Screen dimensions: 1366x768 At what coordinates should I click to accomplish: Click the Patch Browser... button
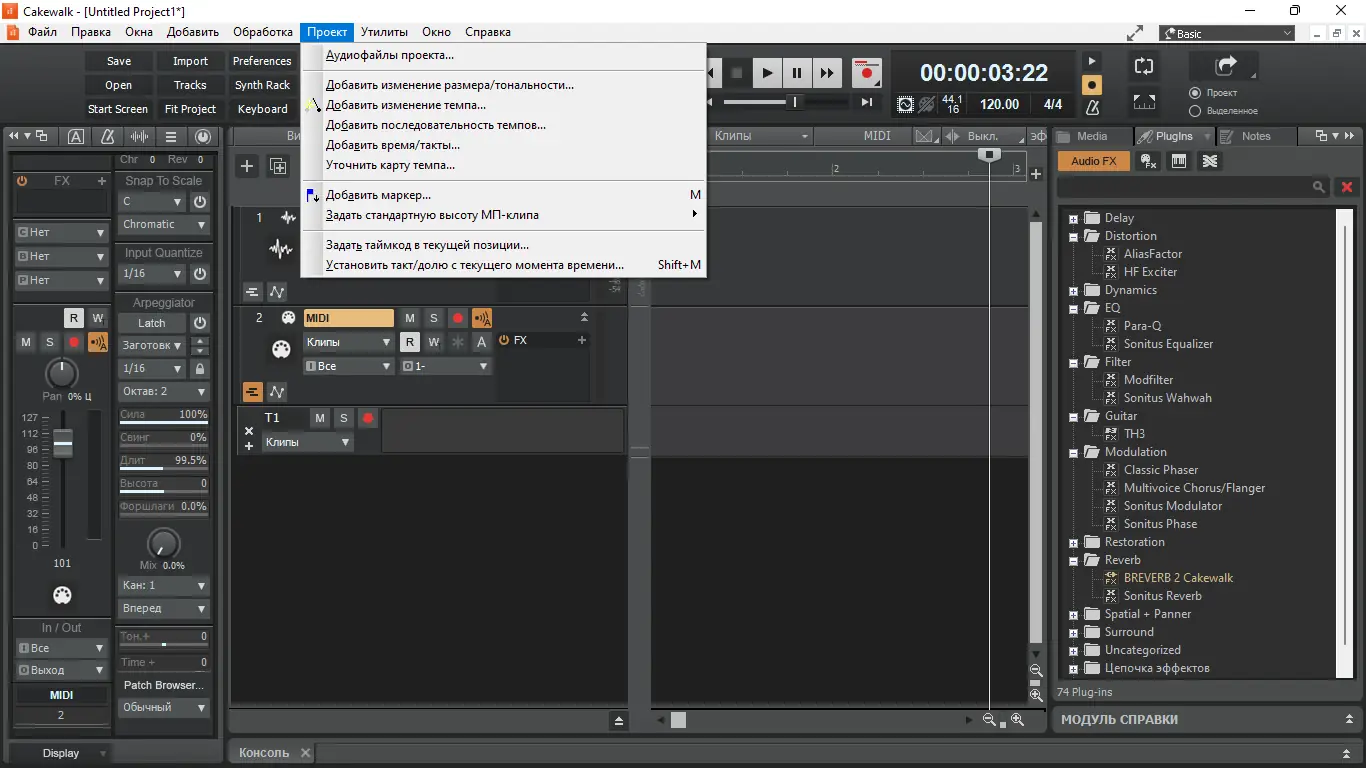coord(164,686)
